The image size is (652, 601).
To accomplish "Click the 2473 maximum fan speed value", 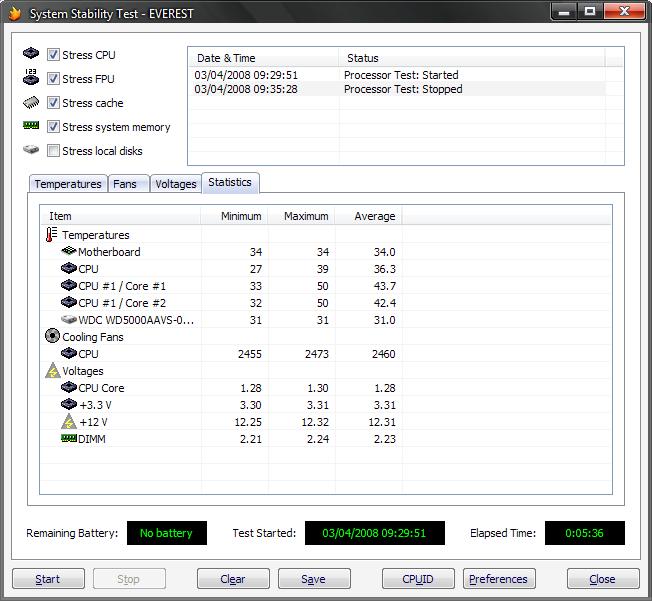I will coord(316,354).
